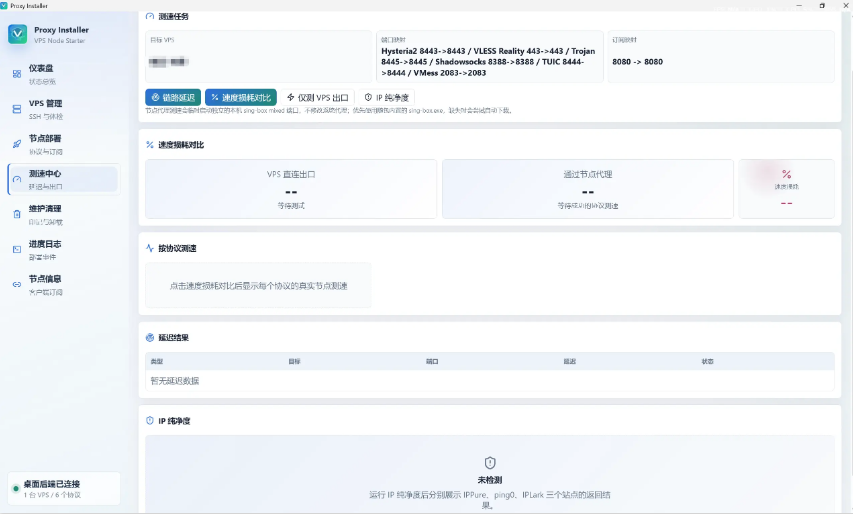Viewport: 853px width, 514px height.
Task: Click the 1 台 VPS / 6 个协议 text
Action: pos(52,495)
